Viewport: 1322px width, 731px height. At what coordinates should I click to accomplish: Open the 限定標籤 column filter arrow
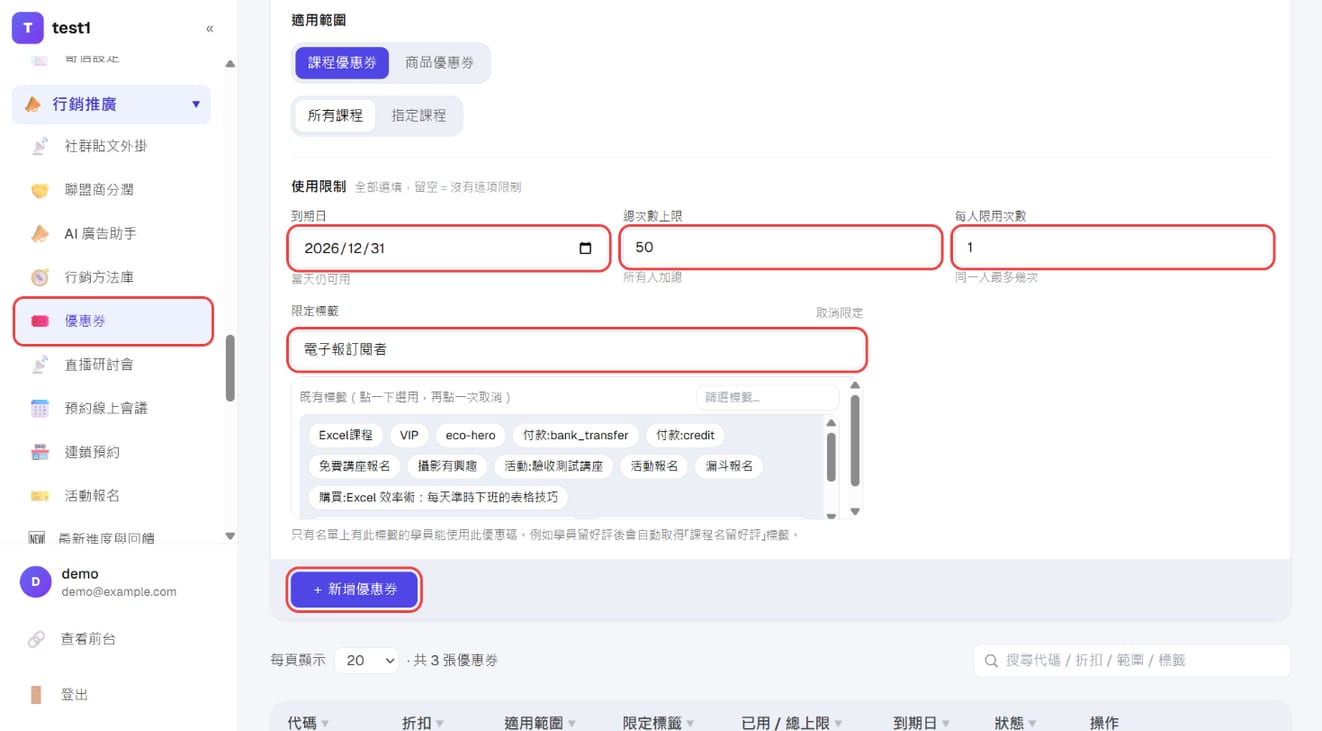click(x=690, y=723)
